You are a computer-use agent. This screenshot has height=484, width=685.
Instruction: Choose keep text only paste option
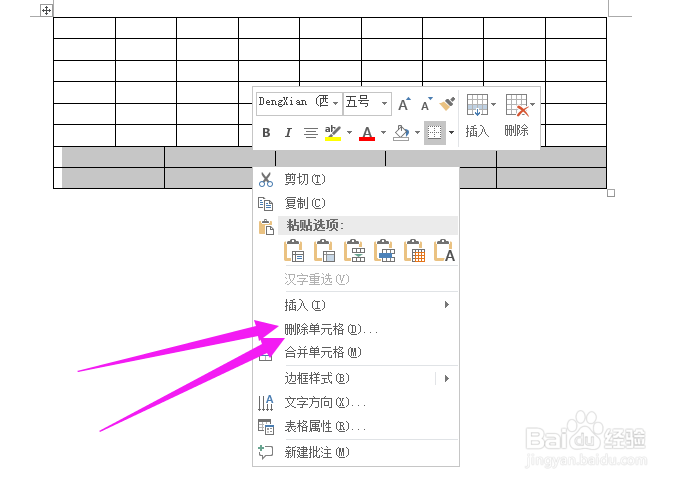[x=444, y=251]
